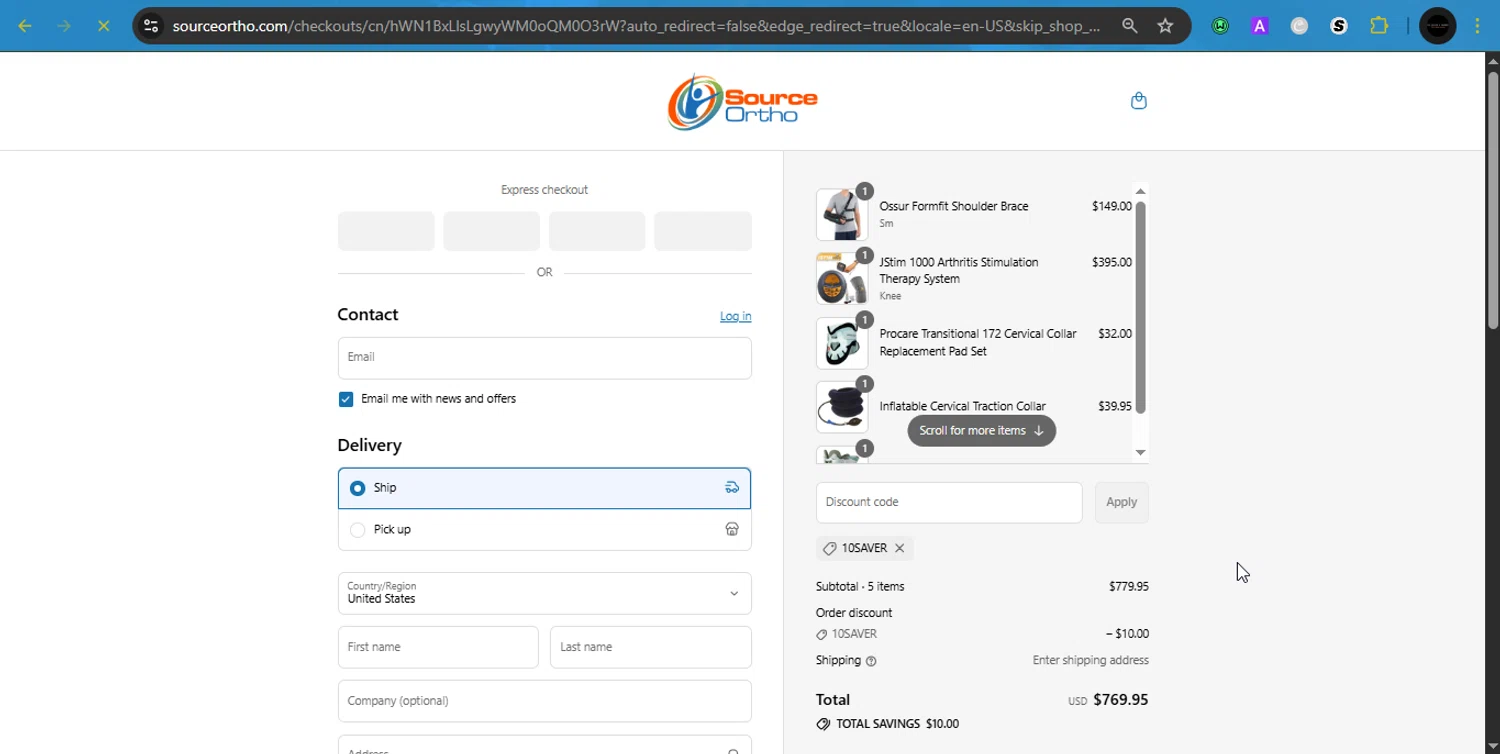Image resolution: width=1500 pixels, height=754 pixels.
Task: Select the Pick up delivery option
Action: [x=544, y=529]
